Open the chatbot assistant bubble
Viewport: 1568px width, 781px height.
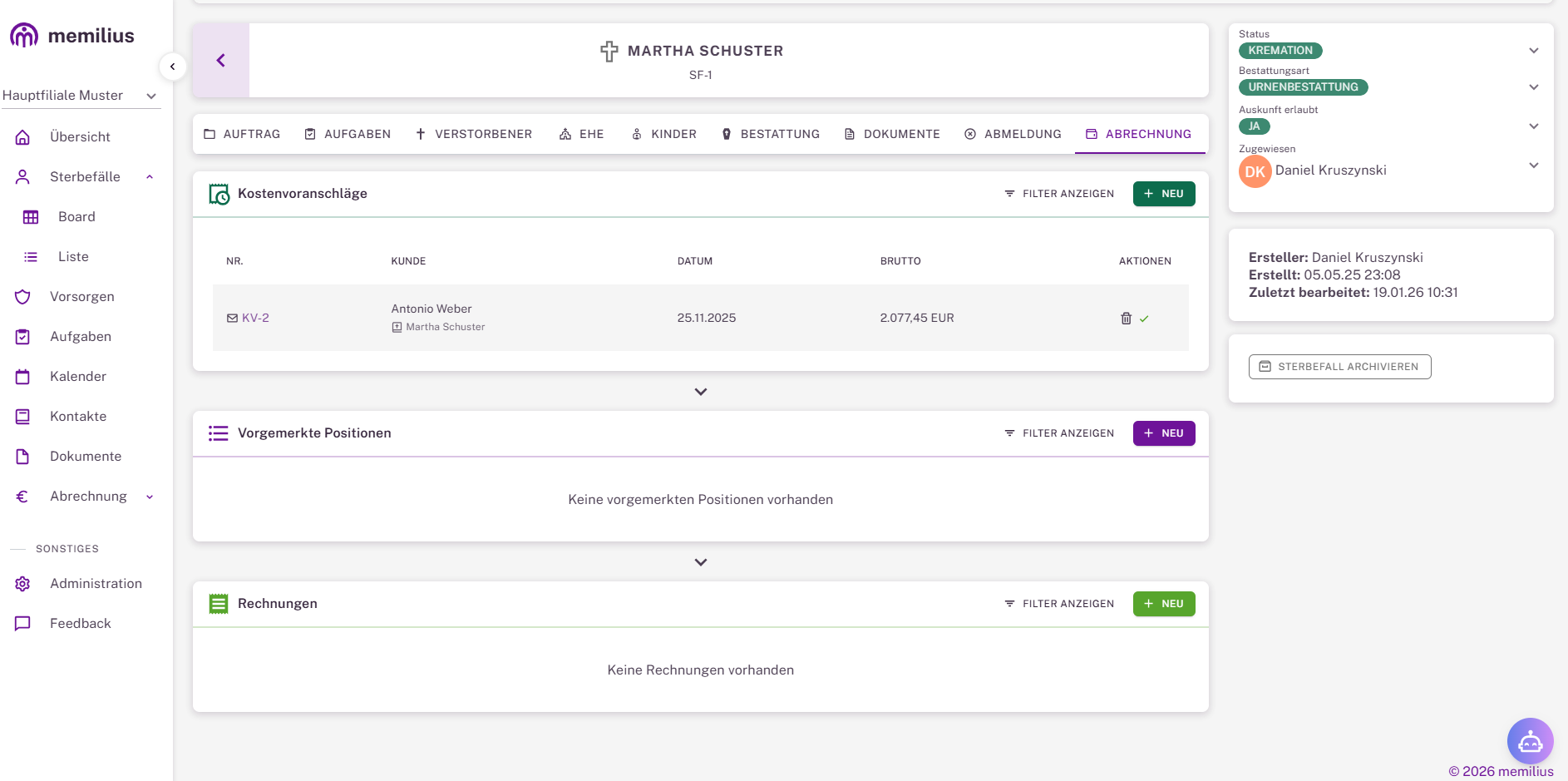[1530, 740]
